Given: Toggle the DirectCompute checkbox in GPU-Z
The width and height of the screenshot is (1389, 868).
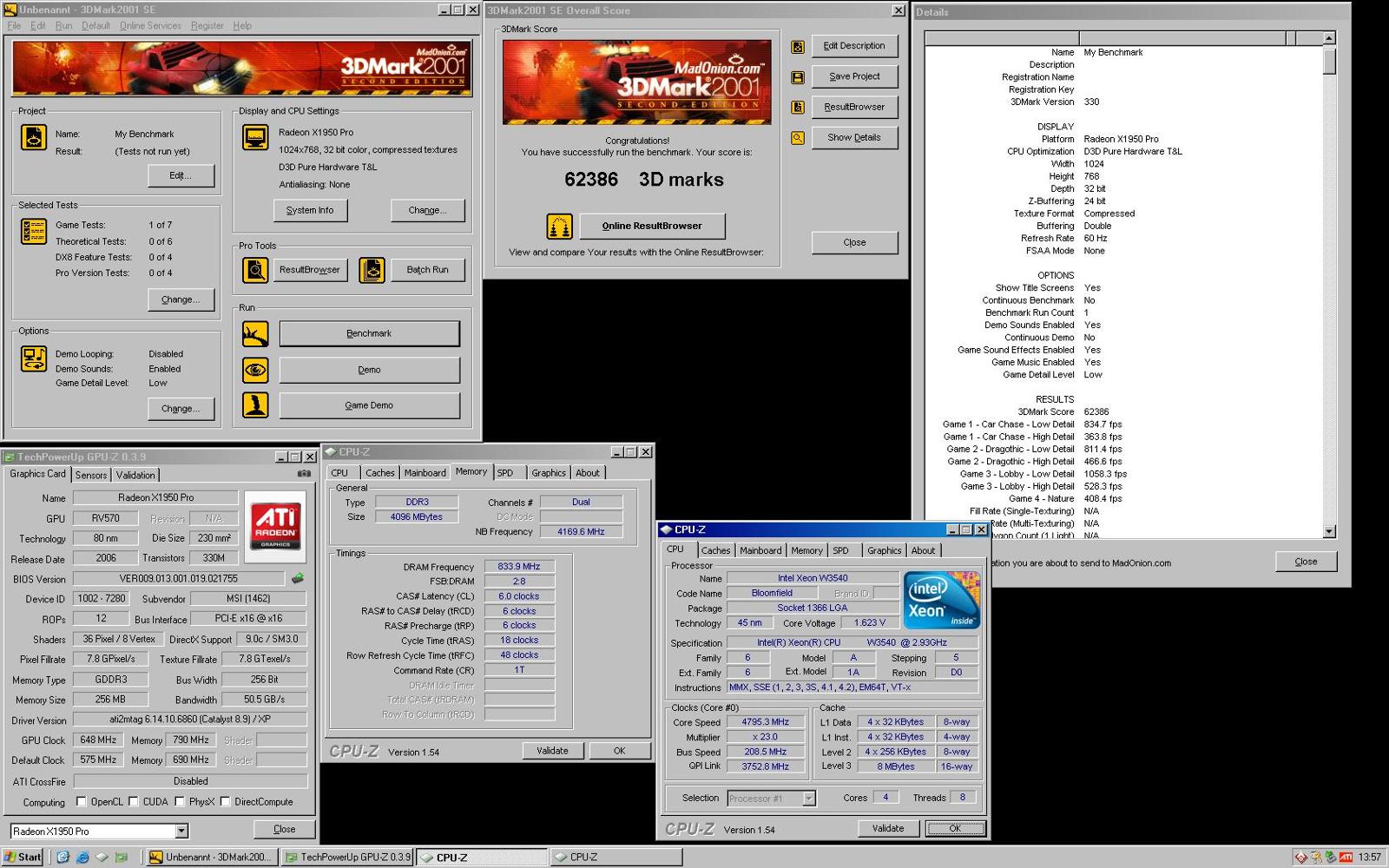Looking at the screenshot, I should [225, 802].
